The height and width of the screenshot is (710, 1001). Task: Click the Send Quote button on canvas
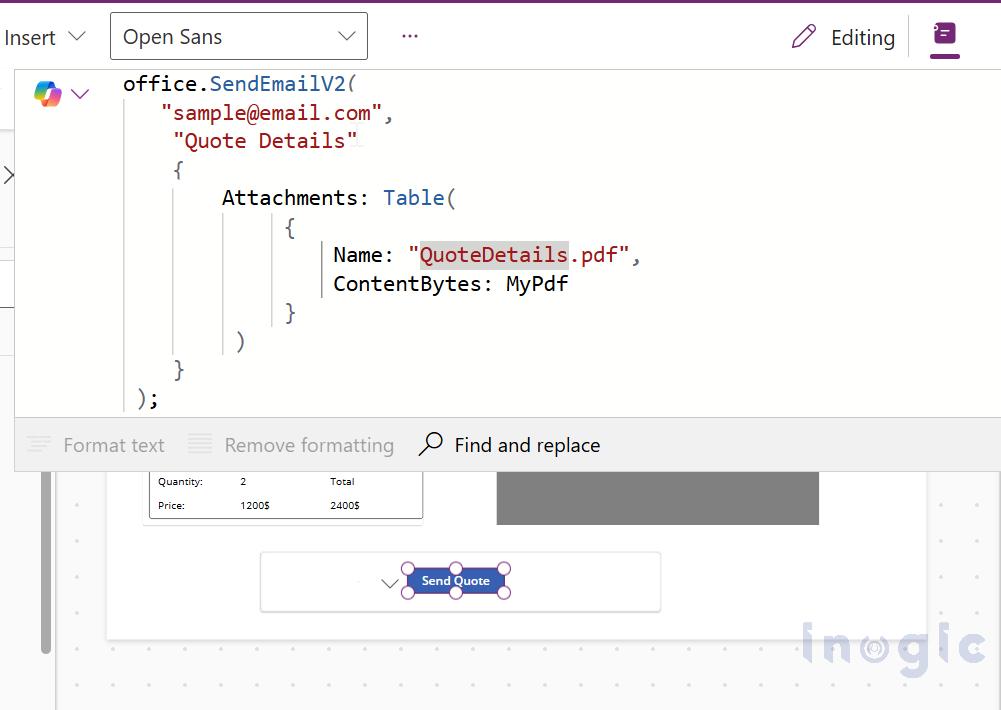[456, 581]
